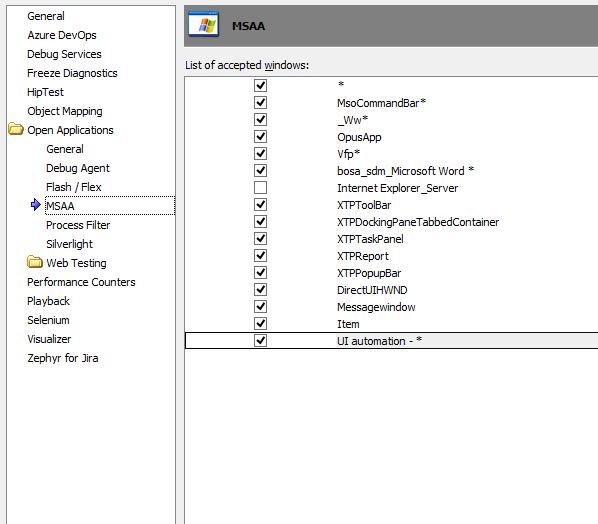Select the Selenium category
598x524 pixels.
coord(48,320)
